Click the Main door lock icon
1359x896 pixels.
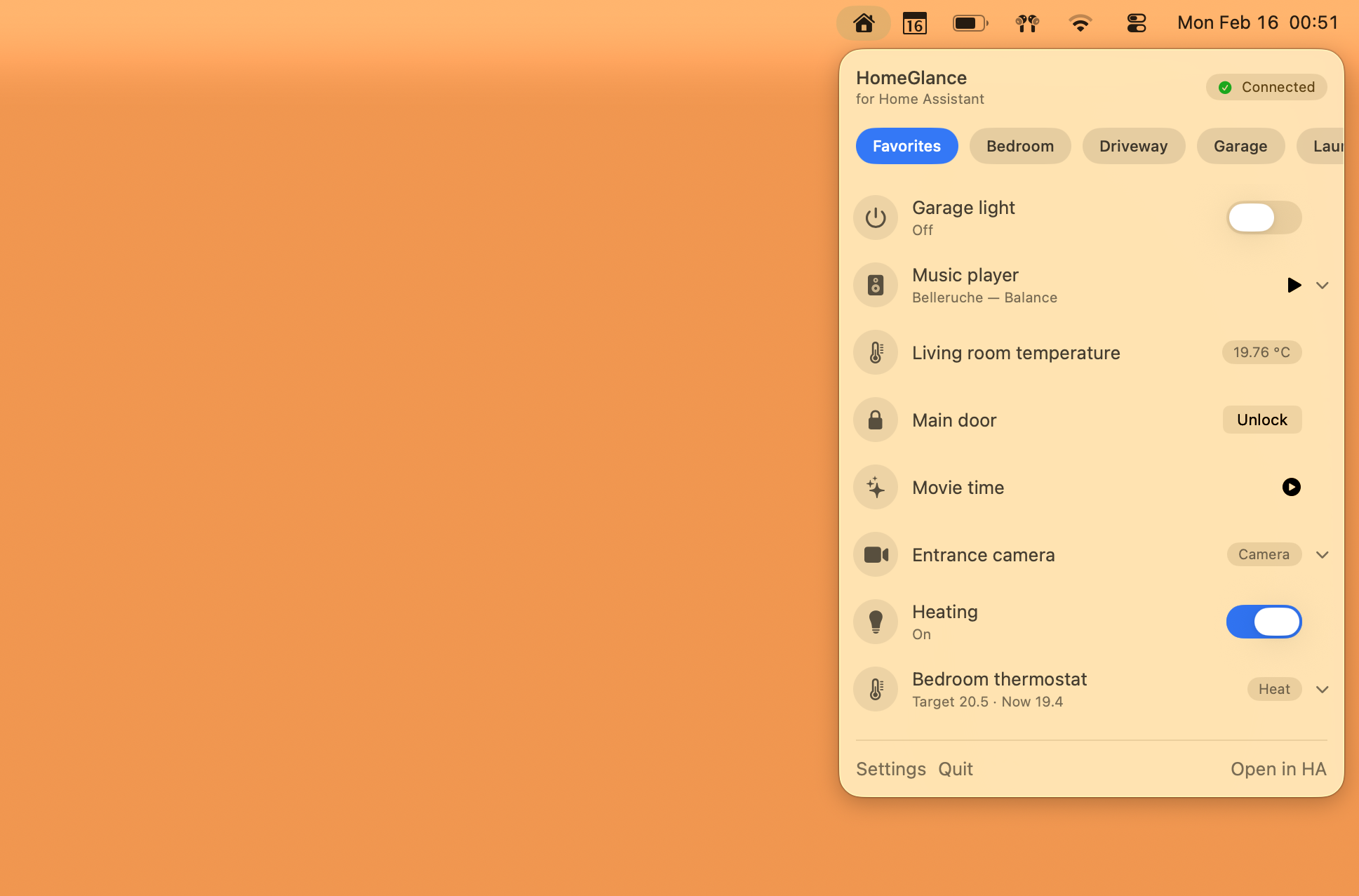tap(876, 420)
